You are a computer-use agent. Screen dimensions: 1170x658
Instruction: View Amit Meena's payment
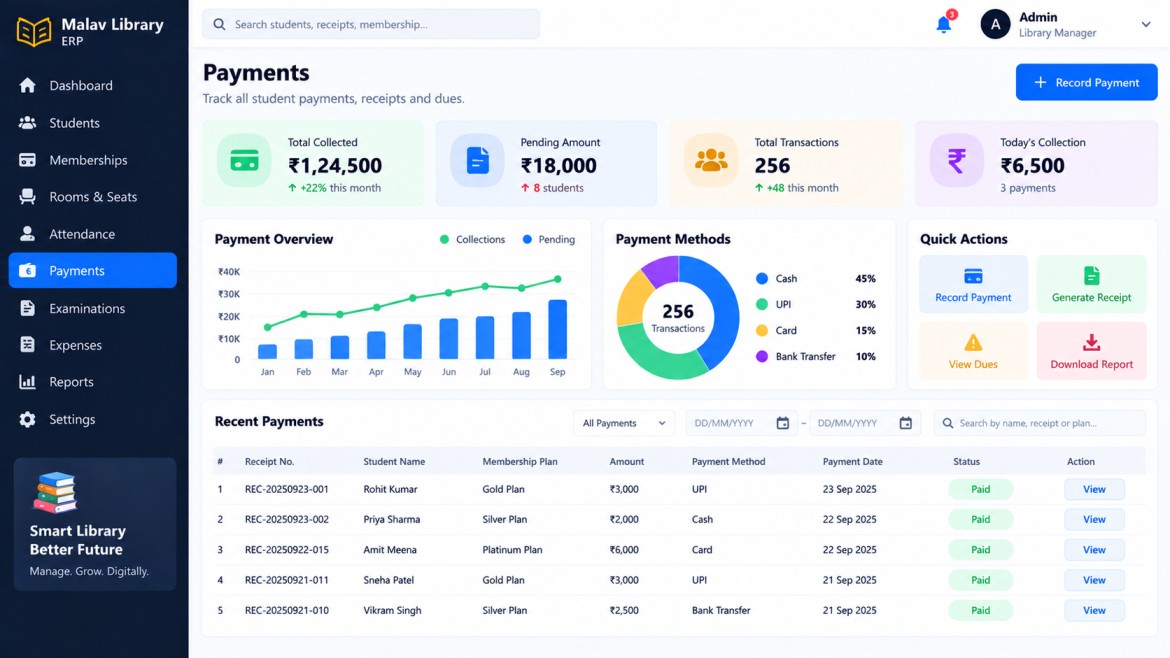[x=1094, y=550]
